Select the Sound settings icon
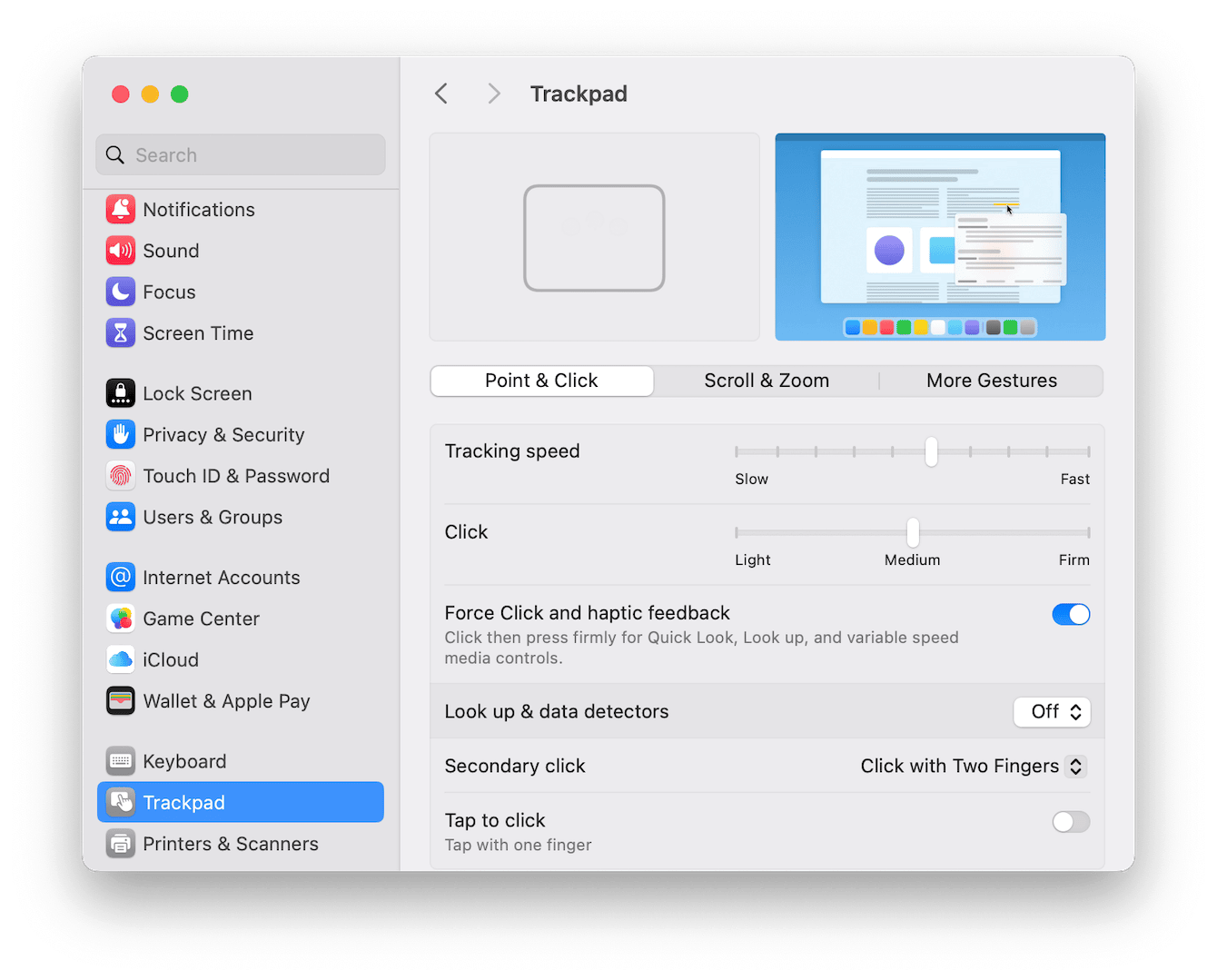 click(171, 251)
